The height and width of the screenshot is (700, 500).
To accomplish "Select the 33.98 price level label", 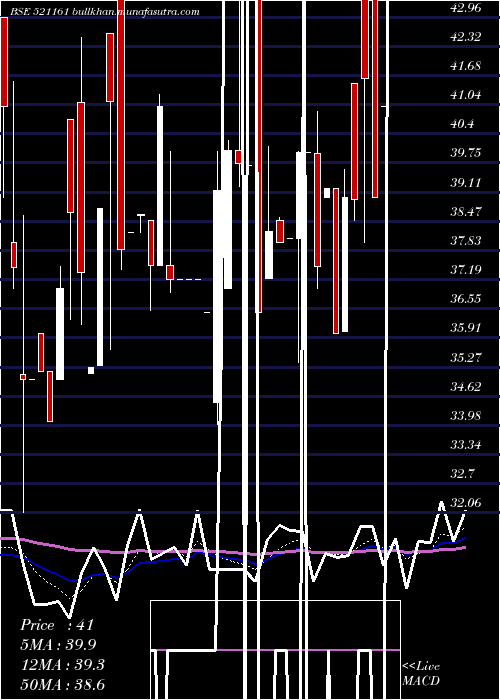I will (x=466, y=415).
